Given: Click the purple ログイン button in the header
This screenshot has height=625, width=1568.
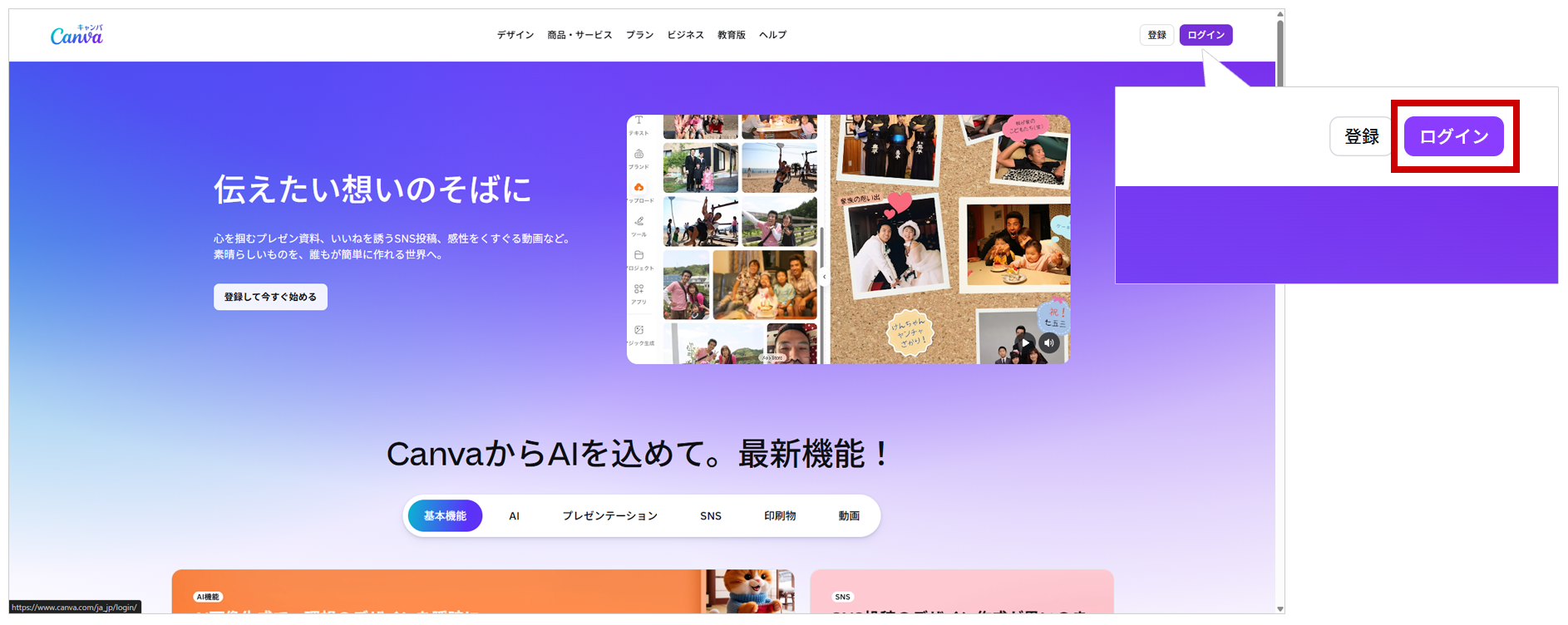Looking at the screenshot, I should (x=1206, y=35).
